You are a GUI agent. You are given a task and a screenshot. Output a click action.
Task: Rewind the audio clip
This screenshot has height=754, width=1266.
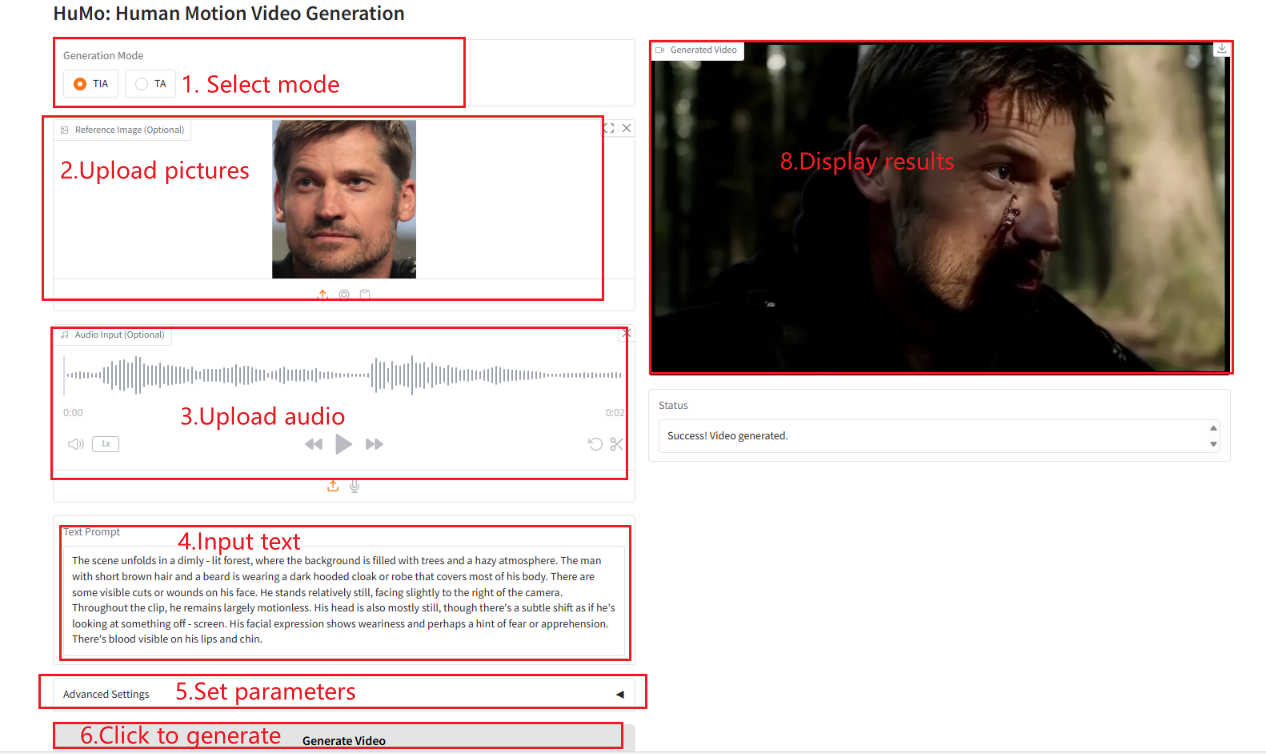(x=314, y=444)
